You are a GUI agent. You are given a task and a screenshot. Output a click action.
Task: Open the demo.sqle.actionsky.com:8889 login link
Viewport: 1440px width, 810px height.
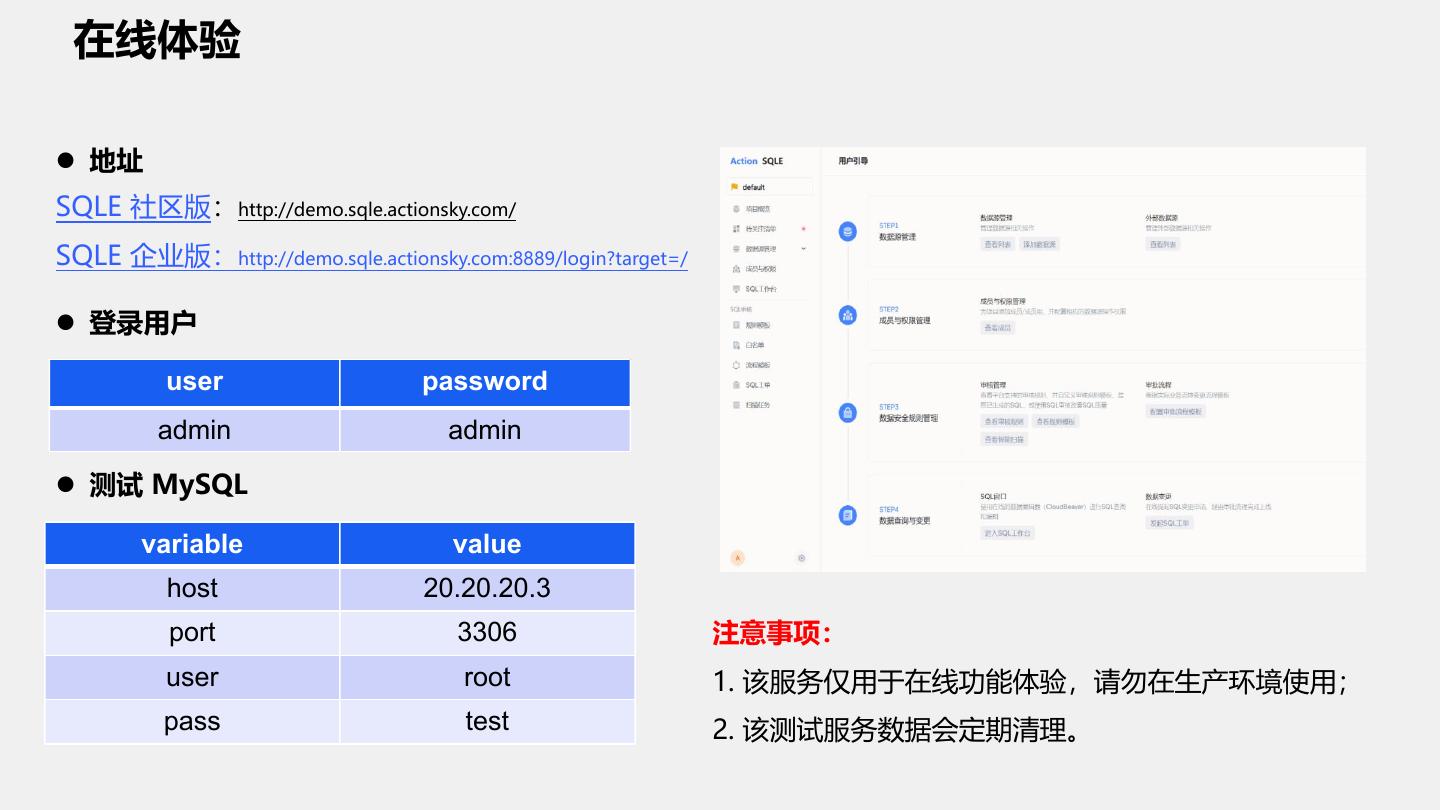click(x=463, y=259)
